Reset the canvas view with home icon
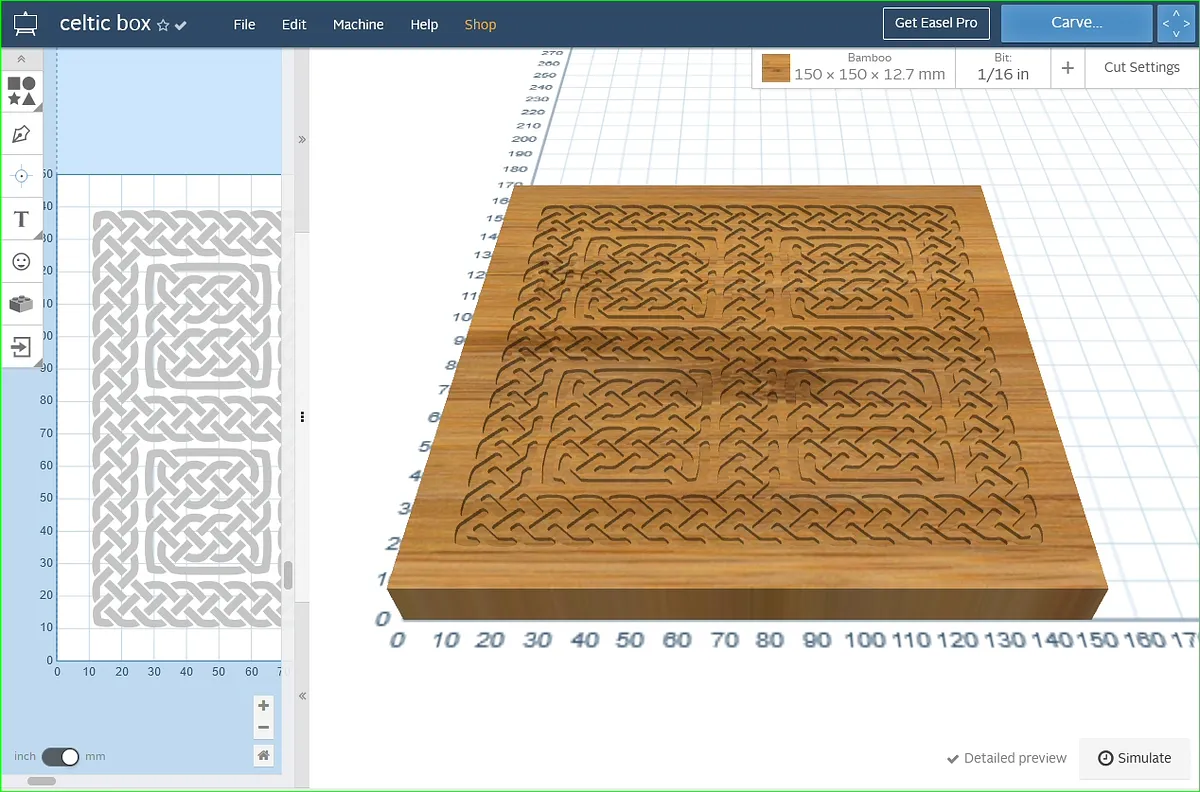1200x792 pixels. pos(263,755)
